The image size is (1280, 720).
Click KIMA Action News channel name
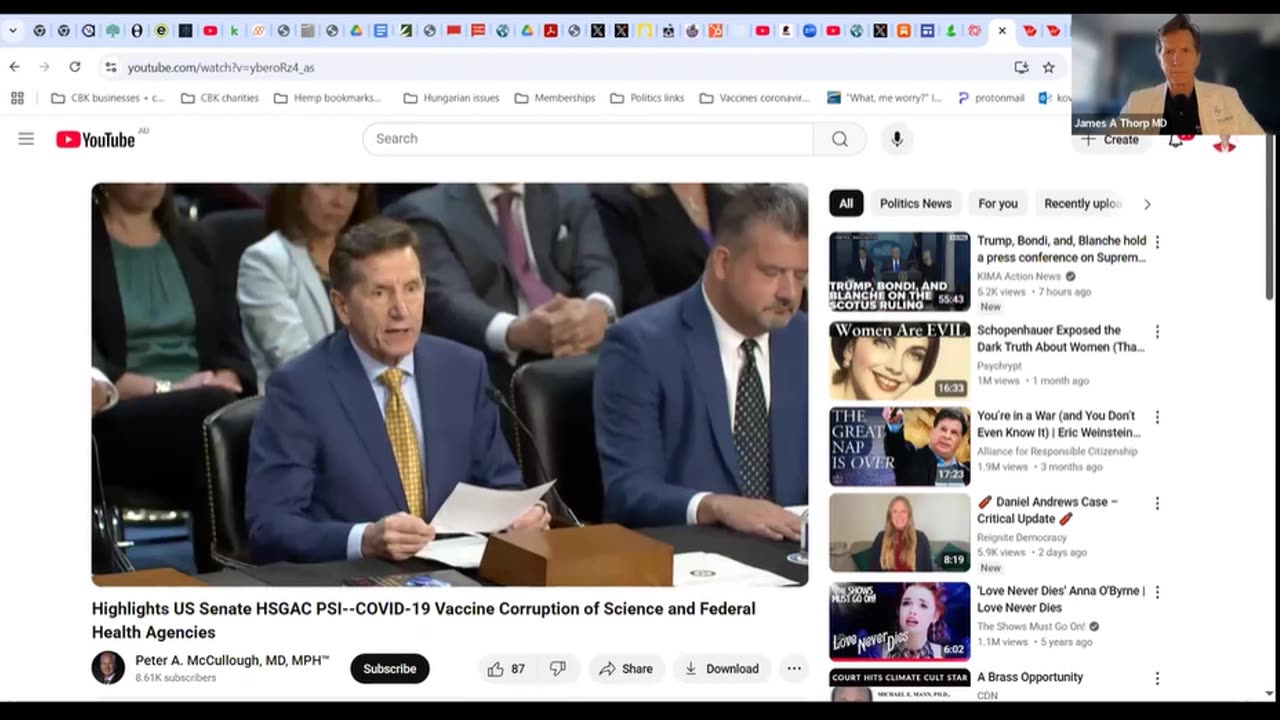pyautogui.click(x=1019, y=276)
